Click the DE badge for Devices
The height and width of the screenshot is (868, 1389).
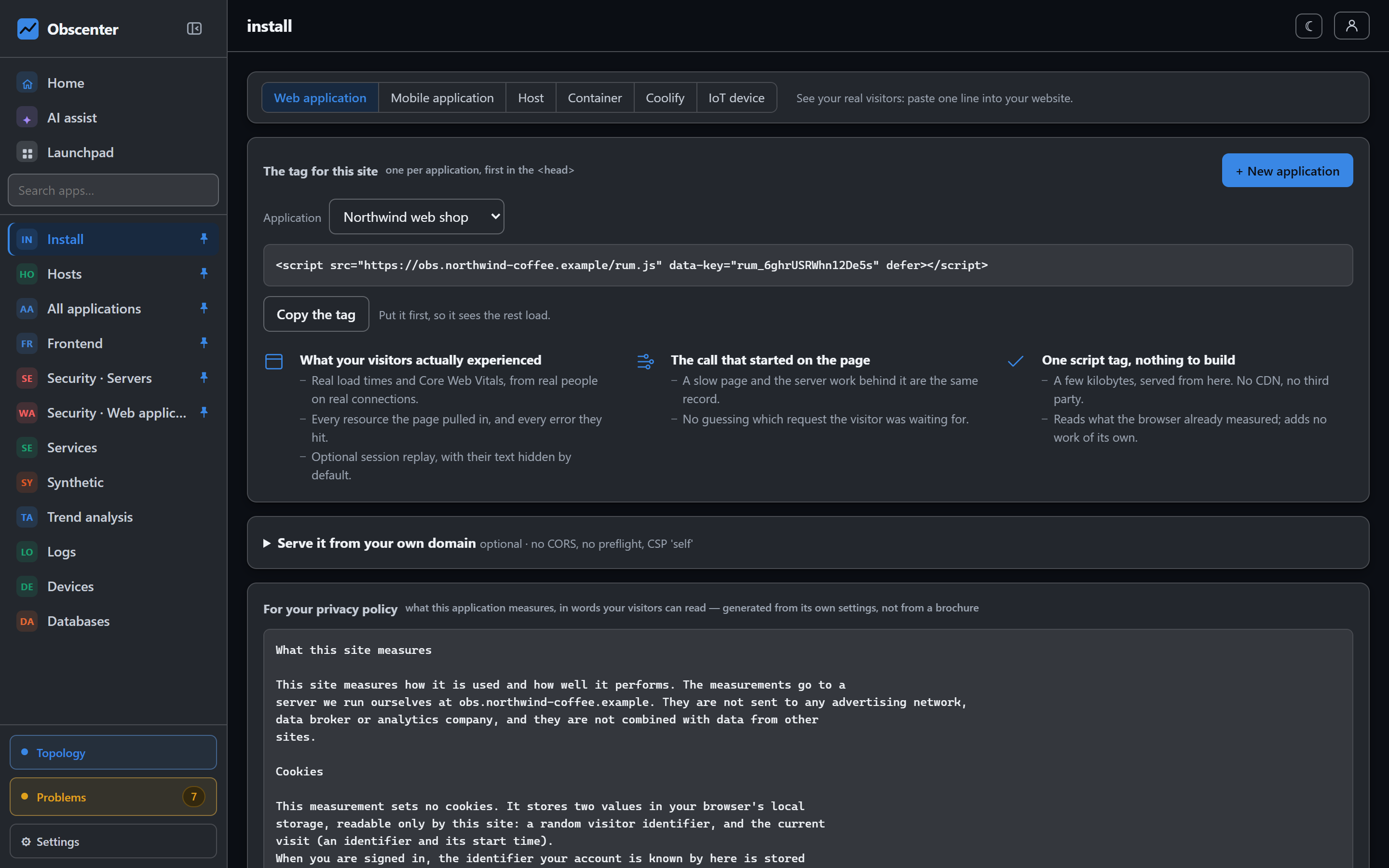pyautogui.click(x=27, y=587)
